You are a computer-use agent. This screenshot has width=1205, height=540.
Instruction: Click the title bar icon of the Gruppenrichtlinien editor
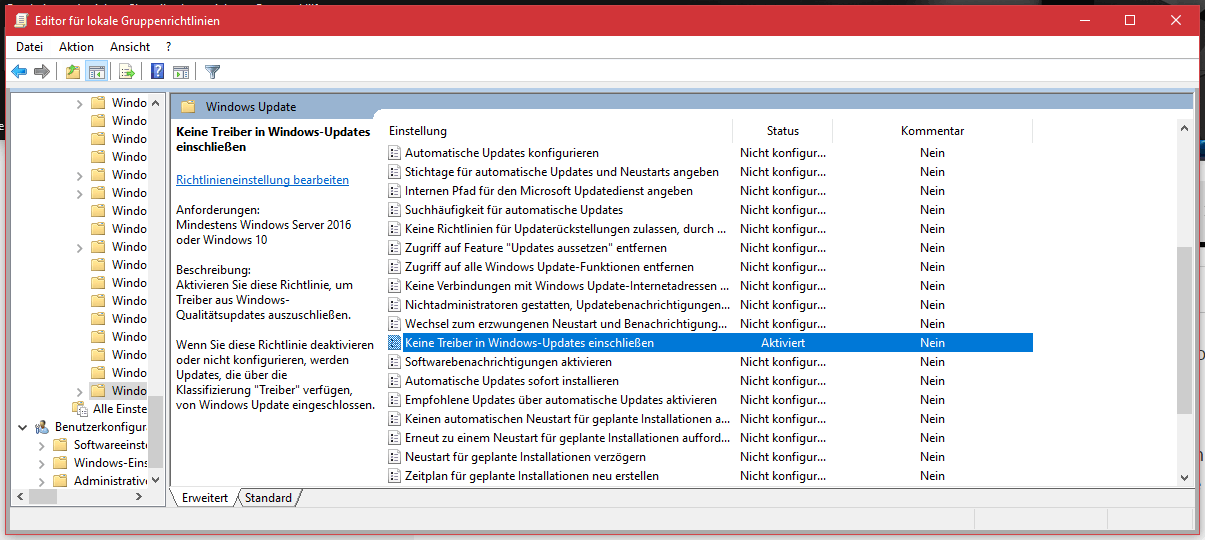(20, 20)
